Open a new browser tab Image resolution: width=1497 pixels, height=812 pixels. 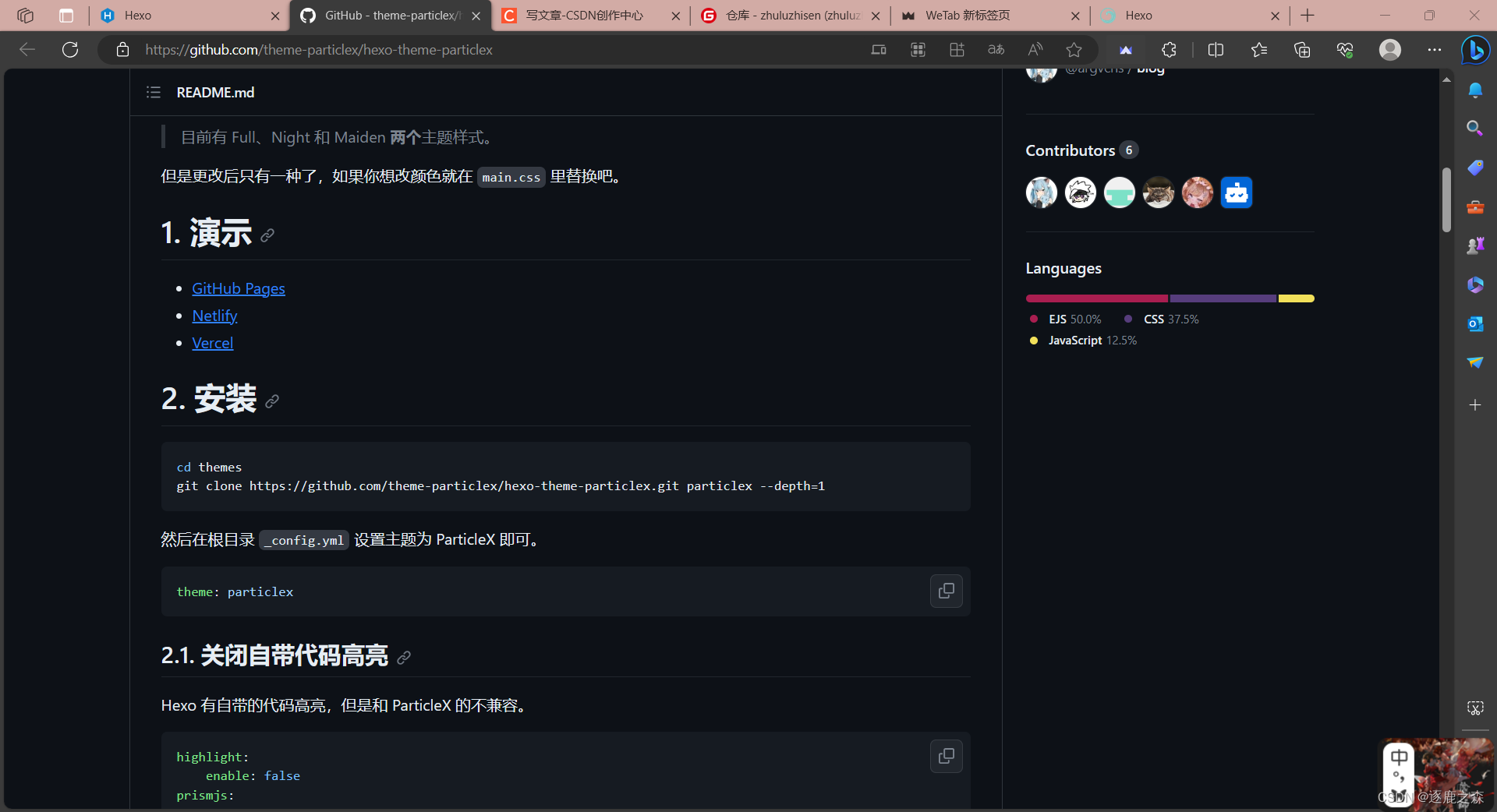1308,16
